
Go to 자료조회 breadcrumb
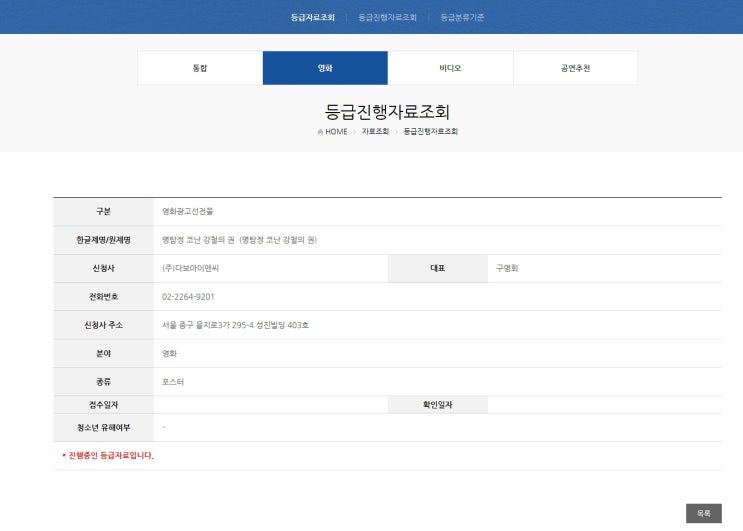(375, 131)
